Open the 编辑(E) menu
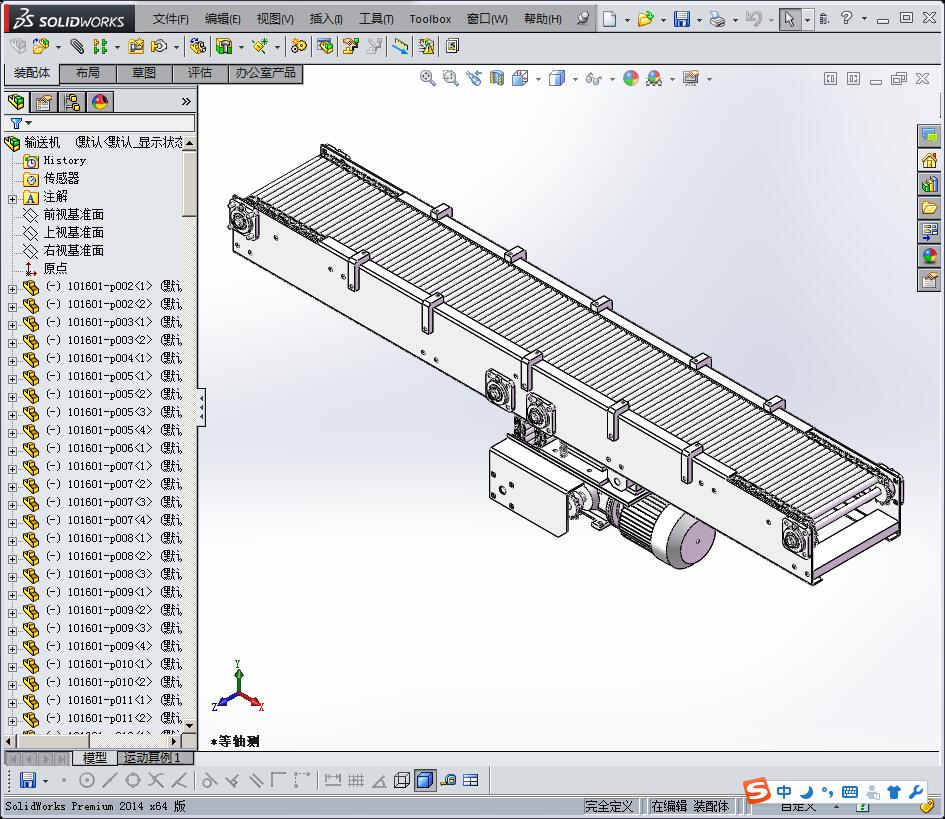 pos(222,19)
